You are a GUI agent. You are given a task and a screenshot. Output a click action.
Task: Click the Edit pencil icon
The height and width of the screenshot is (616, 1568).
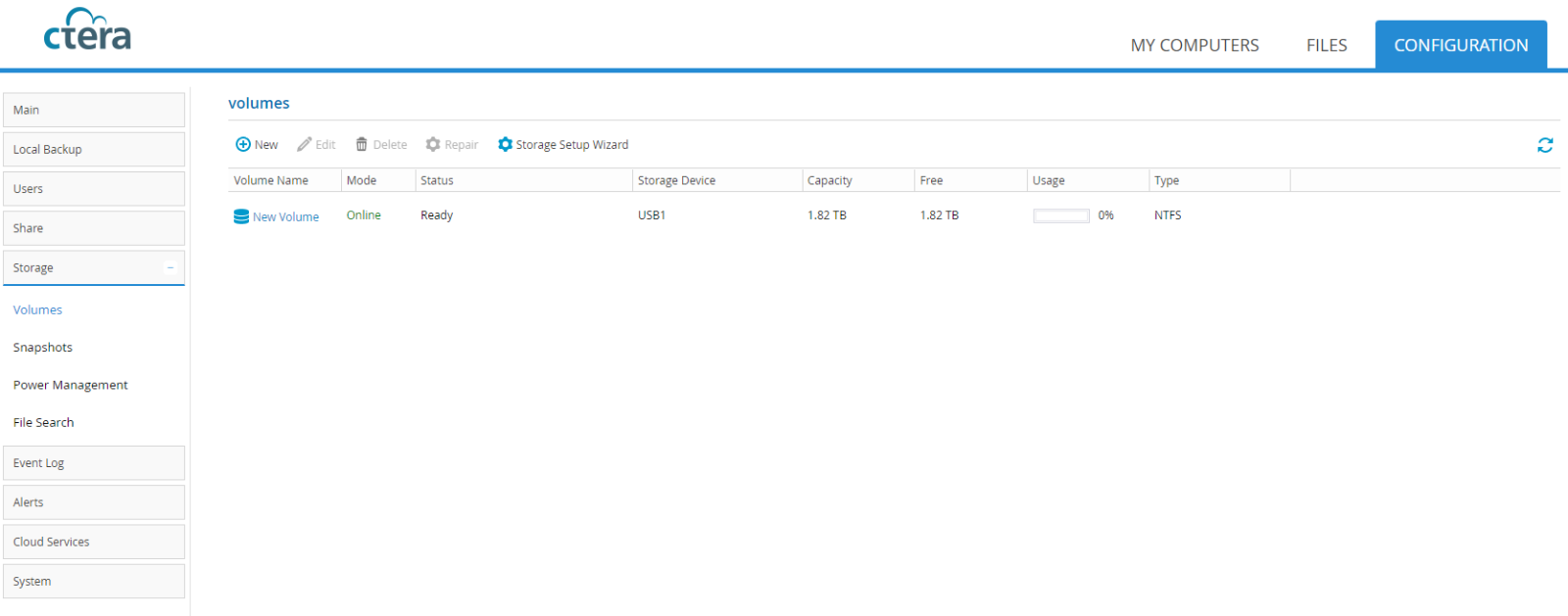(x=305, y=144)
